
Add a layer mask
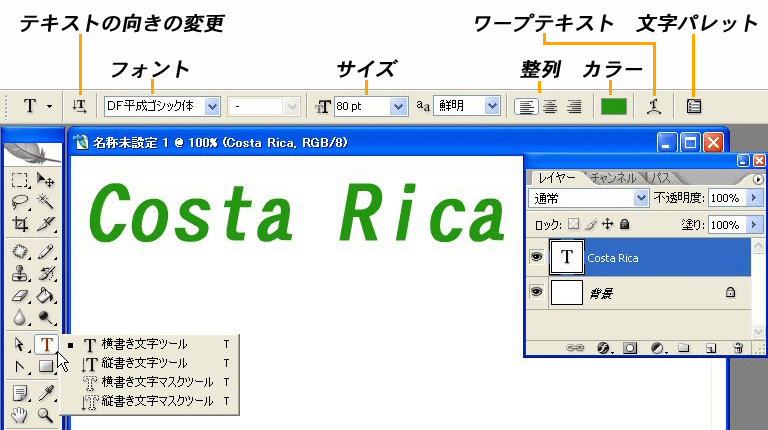tap(630, 348)
